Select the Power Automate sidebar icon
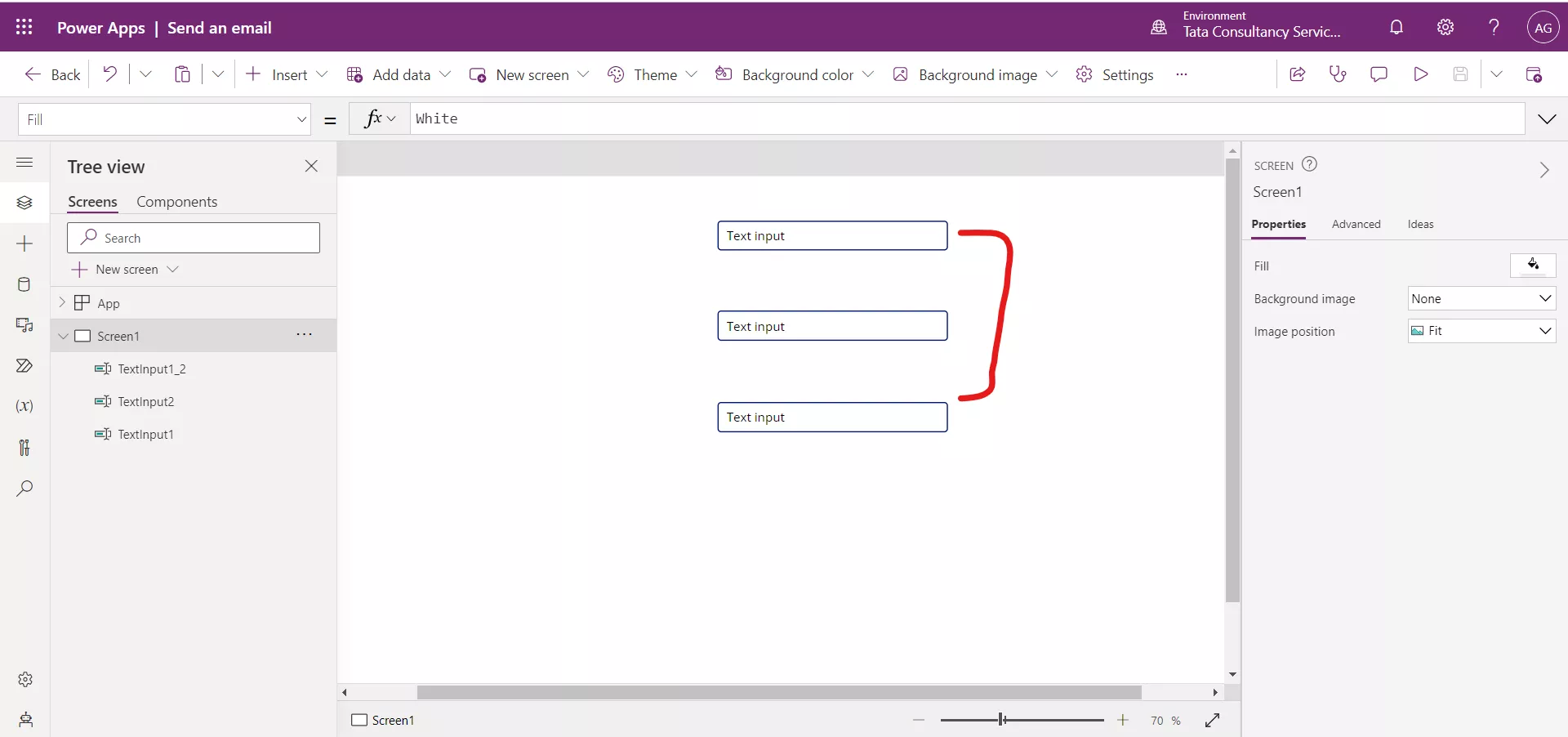Viewport: 1568px width, 737px height. tap(24, 365)
